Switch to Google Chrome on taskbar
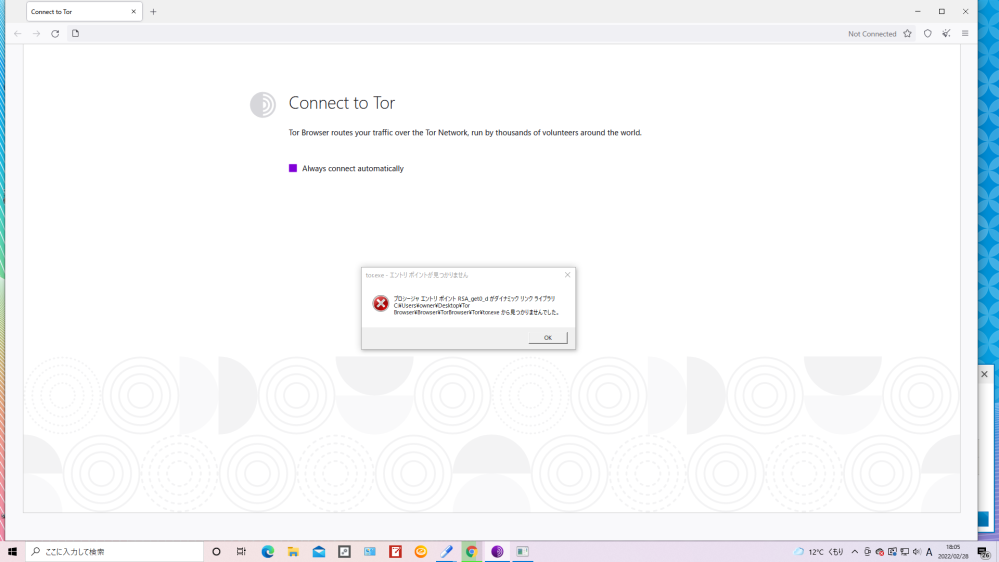The width and height of the screenshot is (999, 562). [471, 552]
